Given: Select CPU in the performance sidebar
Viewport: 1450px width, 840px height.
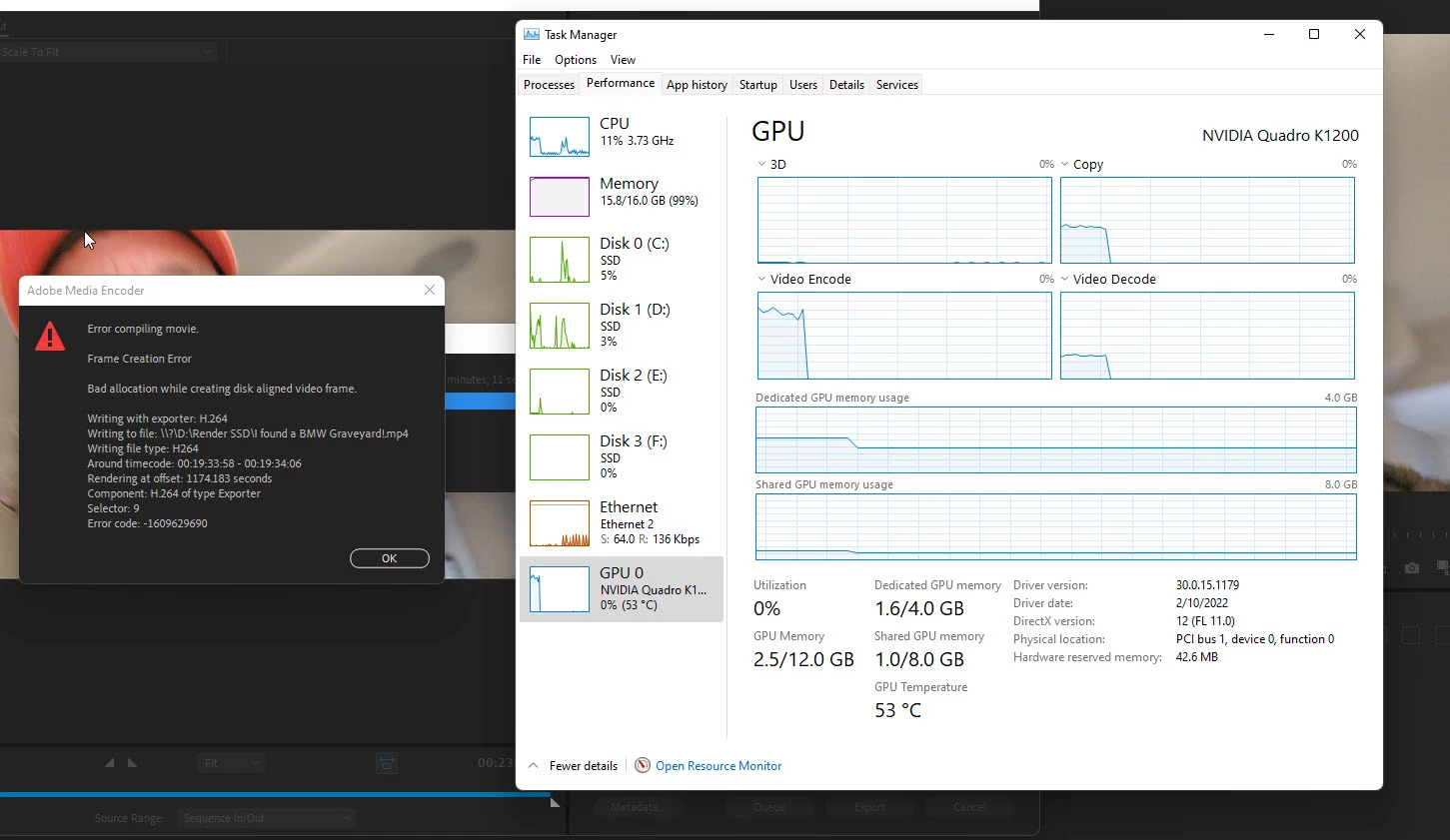Looking at the screenshot, I should tap(621, 137).
